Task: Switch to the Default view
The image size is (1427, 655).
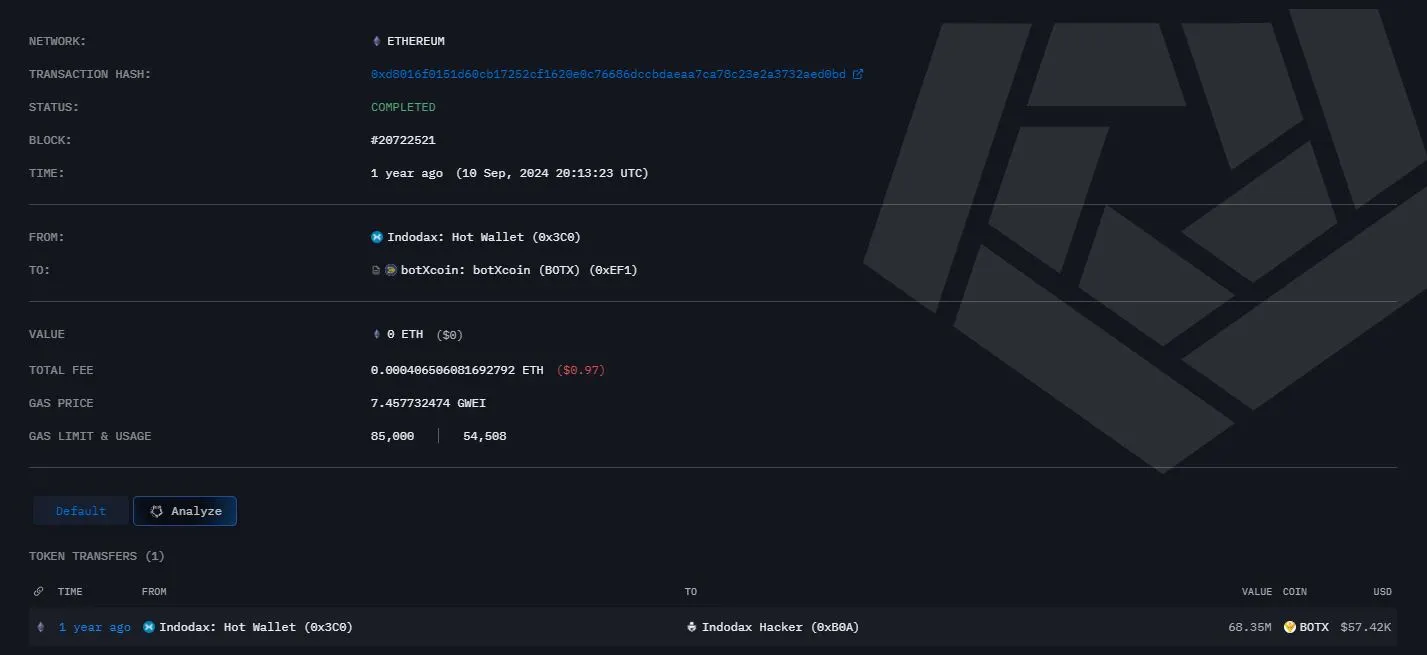Action: (80, 510)
